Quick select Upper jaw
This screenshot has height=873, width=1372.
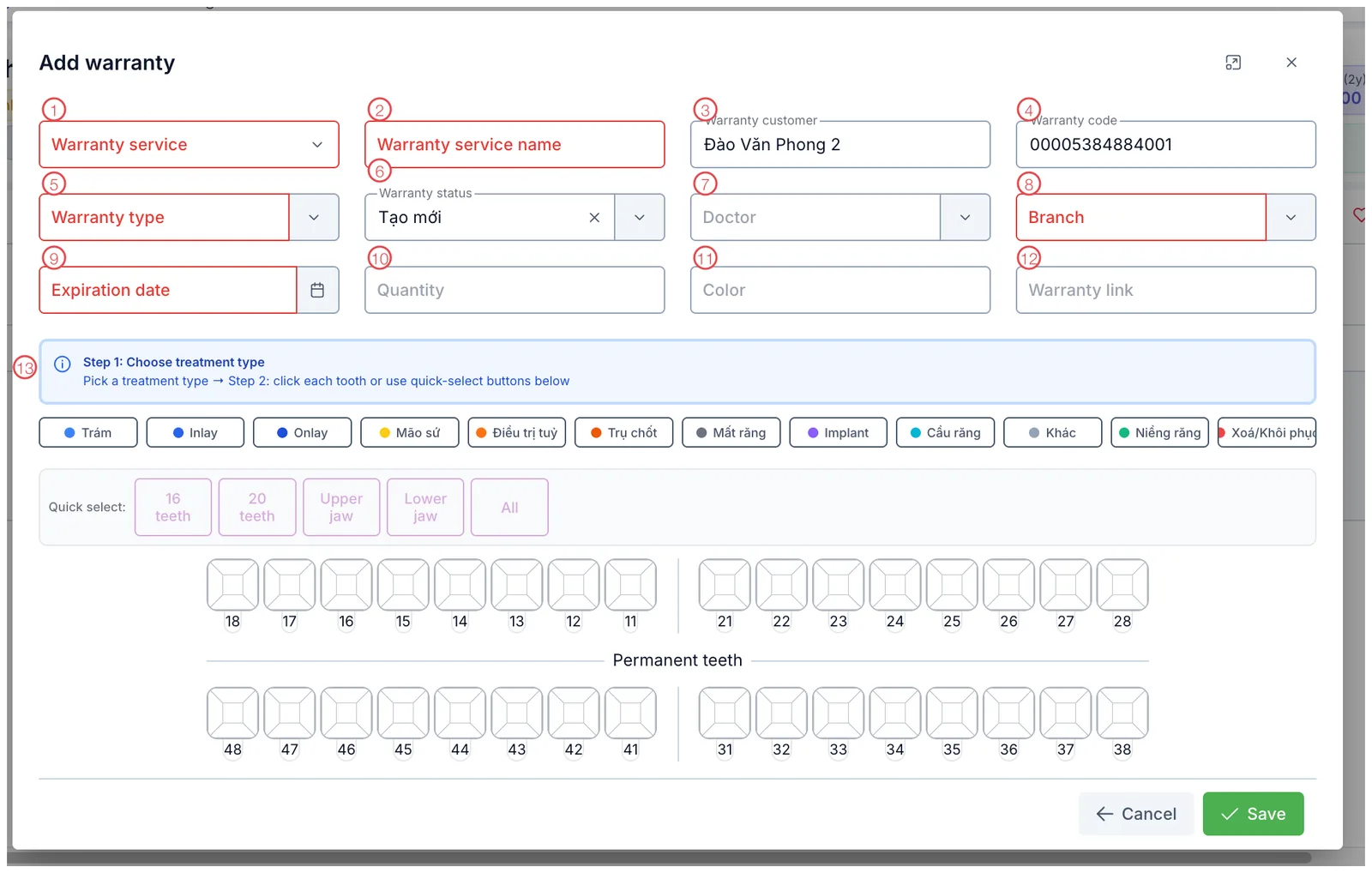[341, 507]
